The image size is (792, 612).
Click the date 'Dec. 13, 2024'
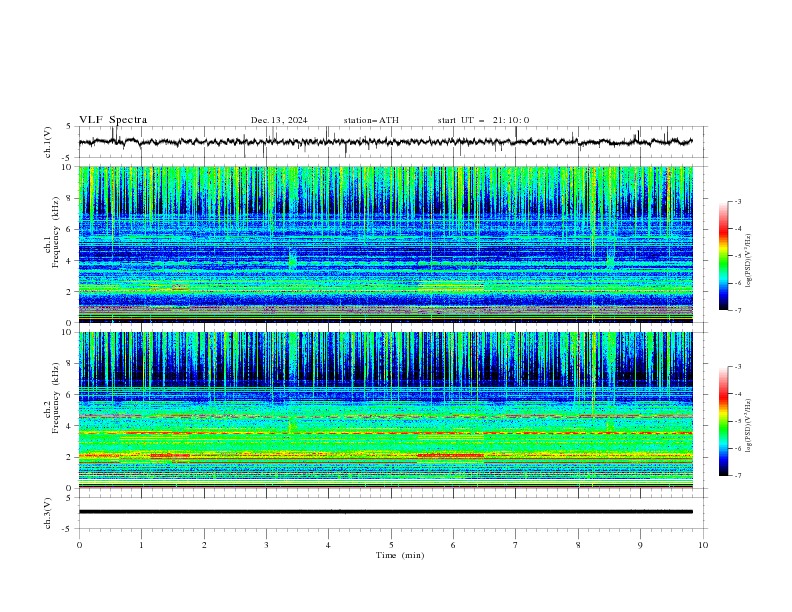click(x=279, y=120)
